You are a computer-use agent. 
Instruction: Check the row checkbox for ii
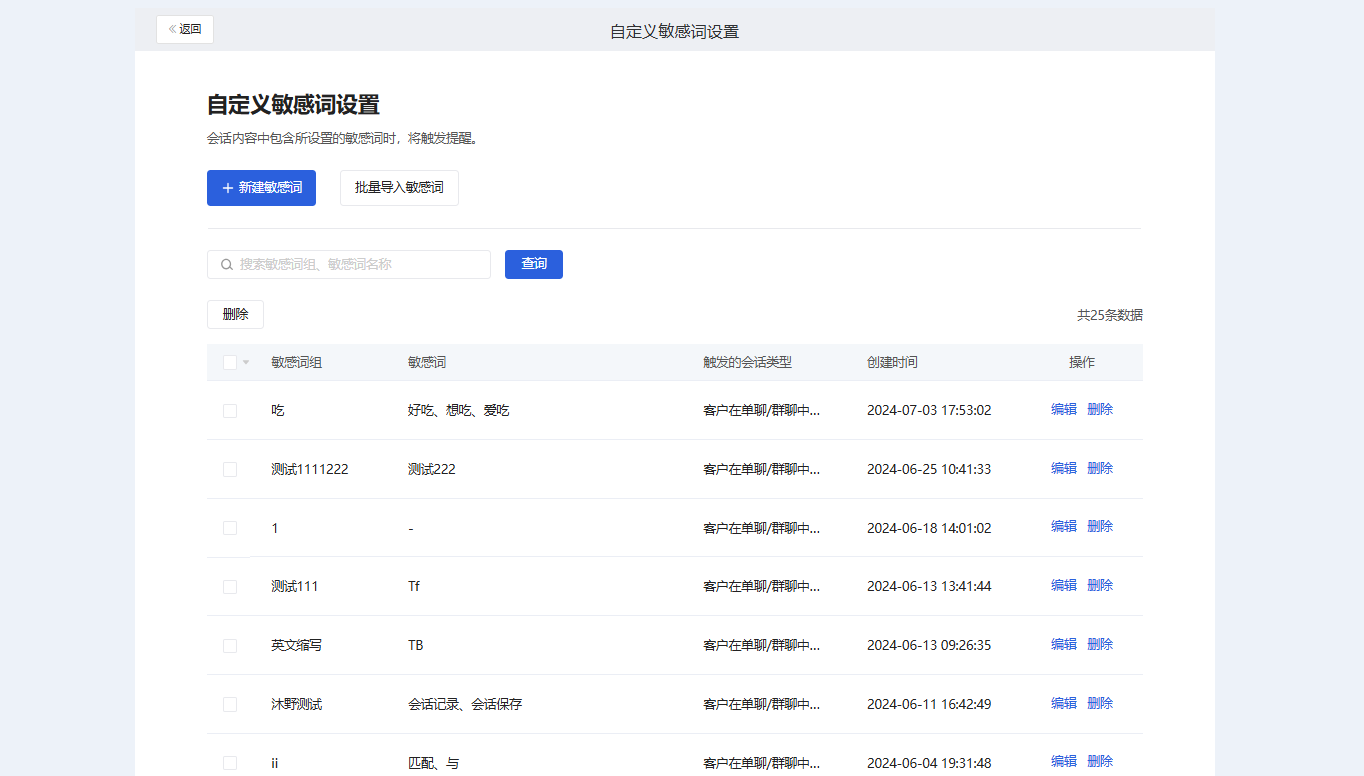pos(230,763)
